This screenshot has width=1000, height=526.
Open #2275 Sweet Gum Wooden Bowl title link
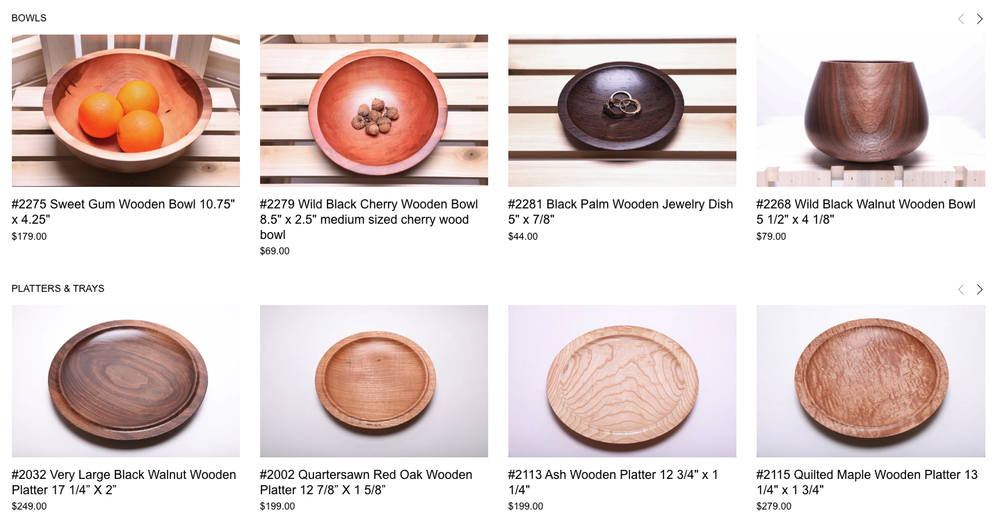click(x=123, y=212)
